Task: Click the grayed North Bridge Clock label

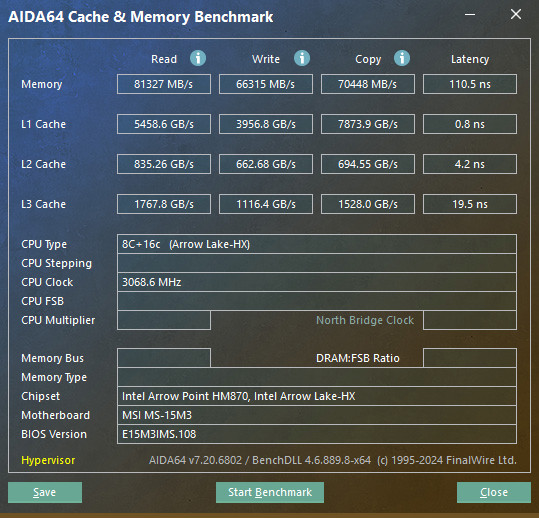Action: click(x=365, y=320)
